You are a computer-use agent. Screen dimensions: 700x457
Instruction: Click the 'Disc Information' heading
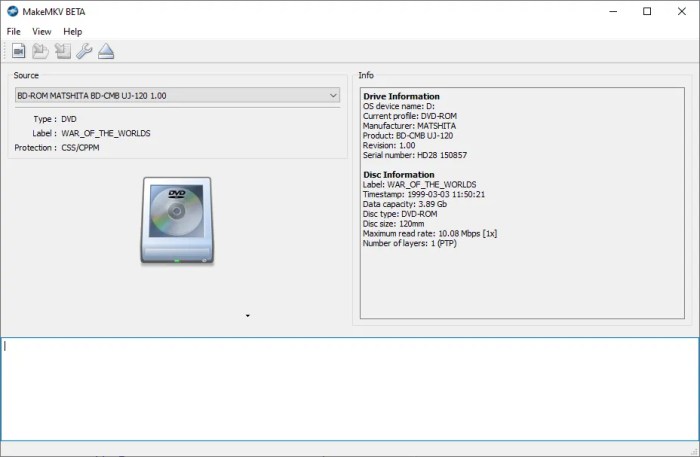click(x=399, y=175)
